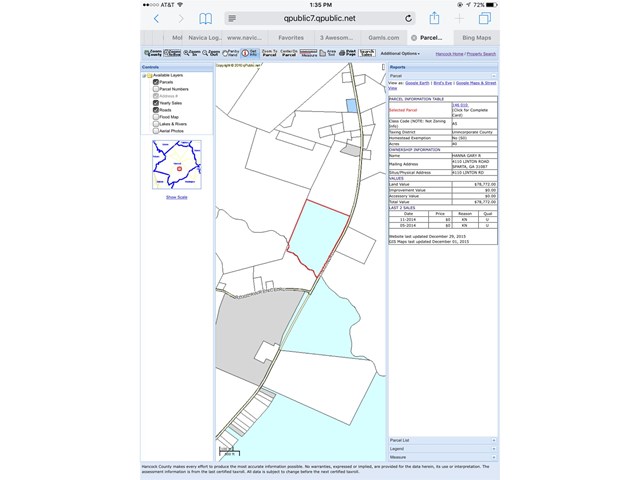This screenshot has width=640, height=480.
Task: Click the Measure tool in toolbar
Action: tap(308, 53)
